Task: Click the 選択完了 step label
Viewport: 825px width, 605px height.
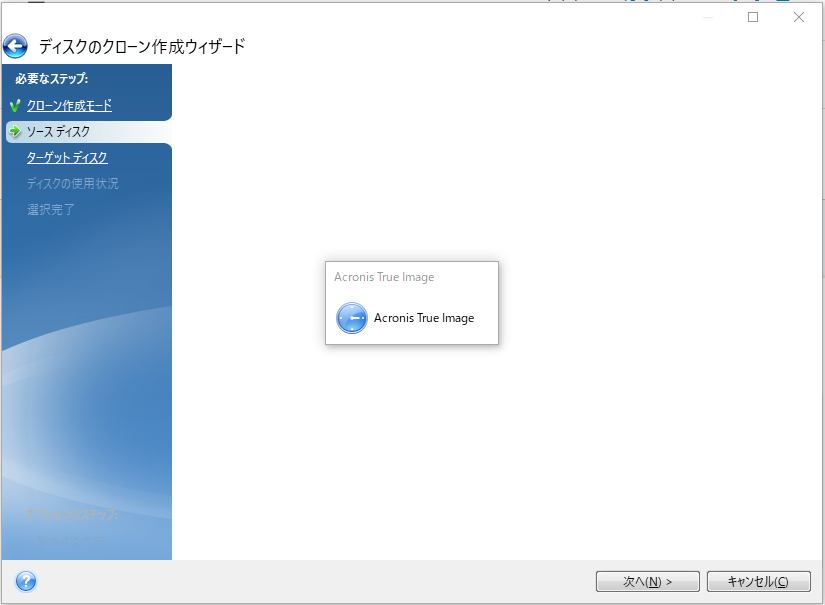Action: click(51, 209)
